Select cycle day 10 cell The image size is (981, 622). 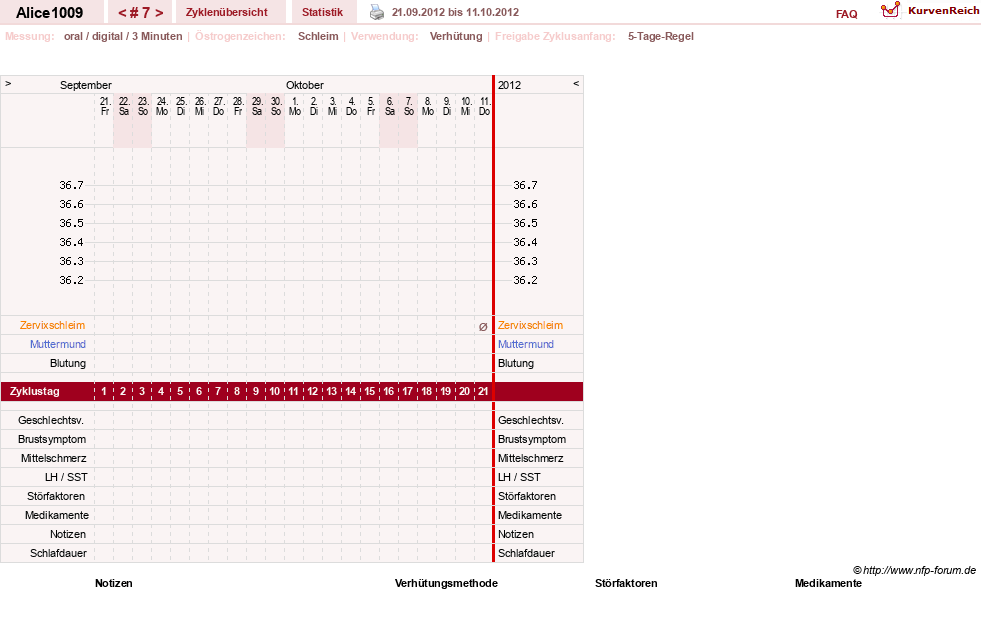pos(275,391)
